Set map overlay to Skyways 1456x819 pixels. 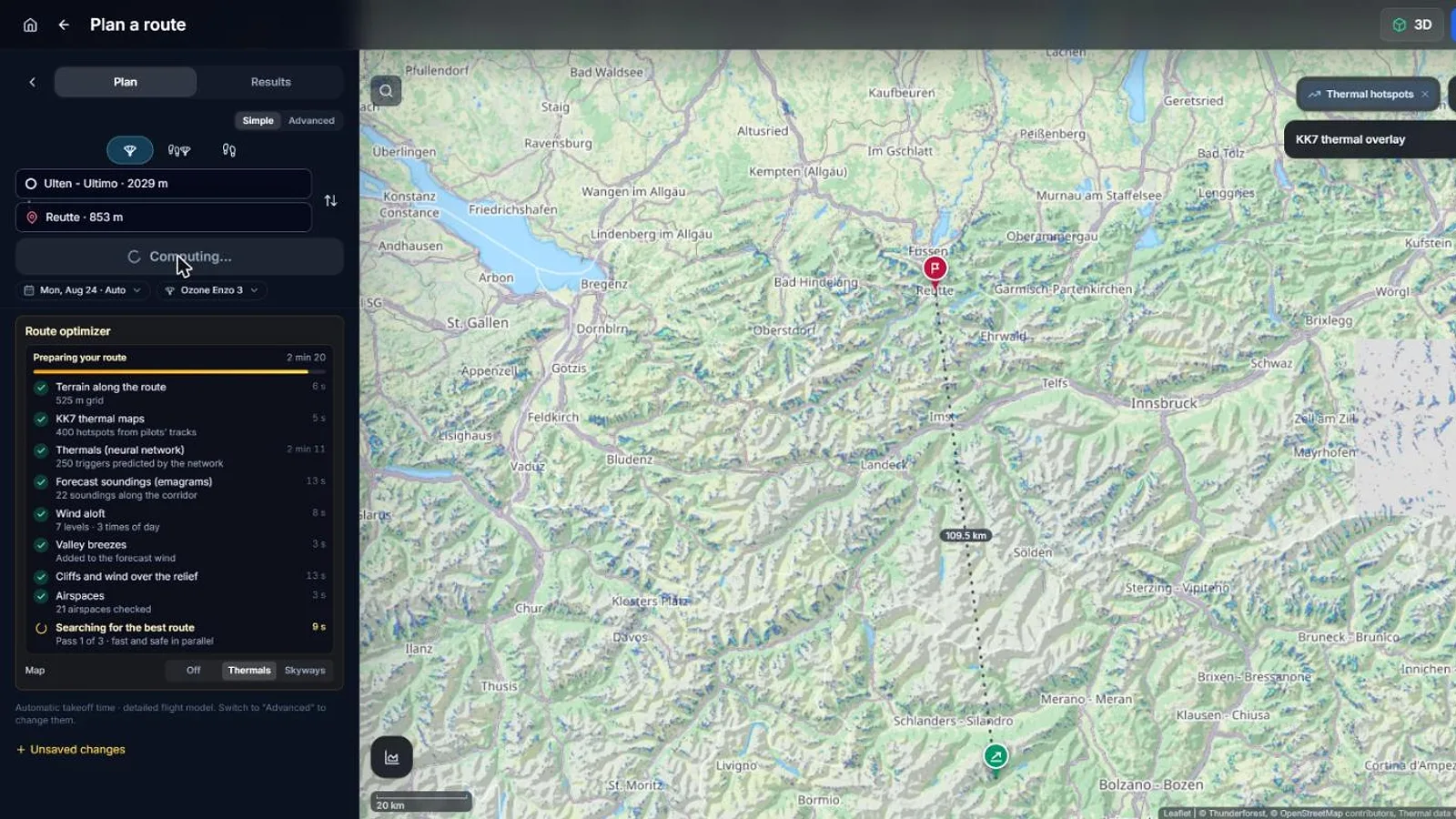305,671
